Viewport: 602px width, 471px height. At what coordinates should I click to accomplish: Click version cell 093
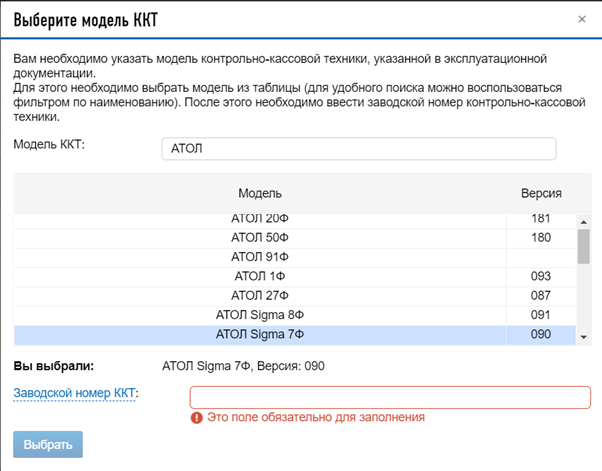pyautogui.click(x=541, y=276)
